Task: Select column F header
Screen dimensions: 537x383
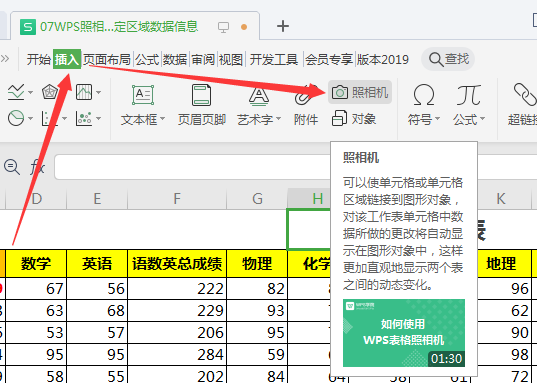Action: tap(177, 199)
